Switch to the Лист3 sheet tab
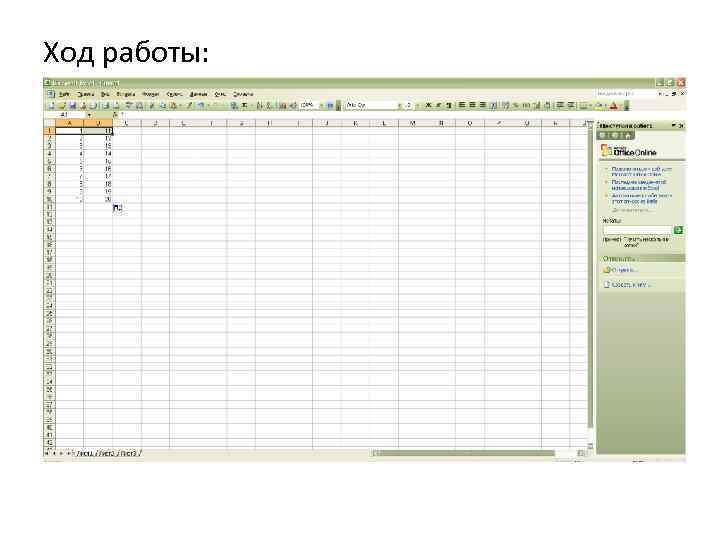Screen dimensions: 720x540 tap(130, 453)
